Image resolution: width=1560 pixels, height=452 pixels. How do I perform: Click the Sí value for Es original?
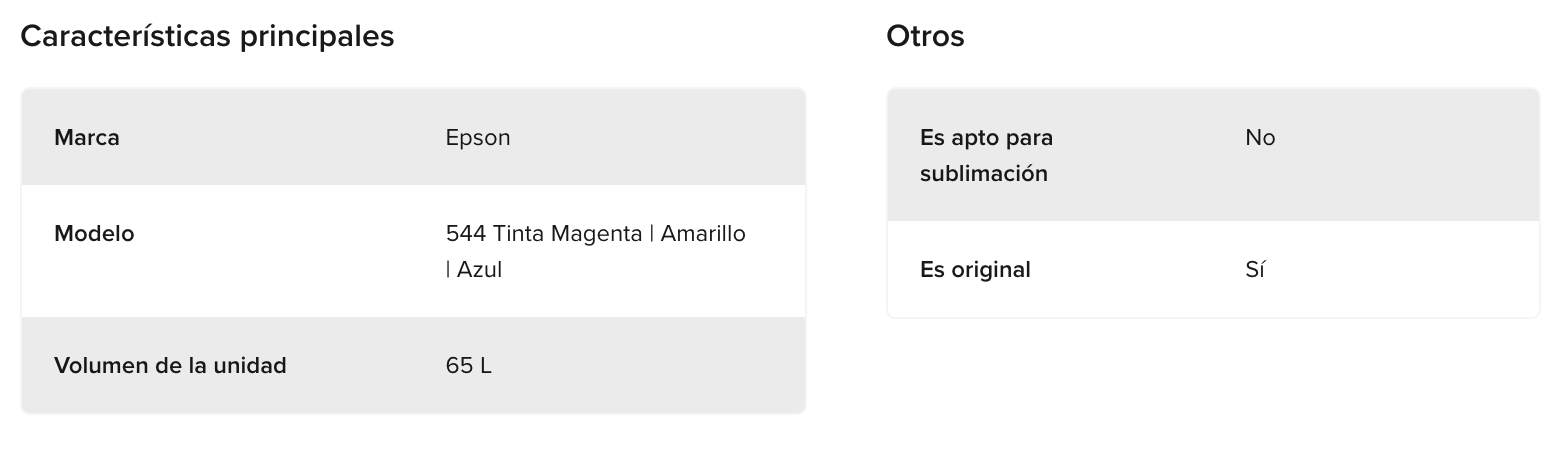click(x=1256, y=269)
